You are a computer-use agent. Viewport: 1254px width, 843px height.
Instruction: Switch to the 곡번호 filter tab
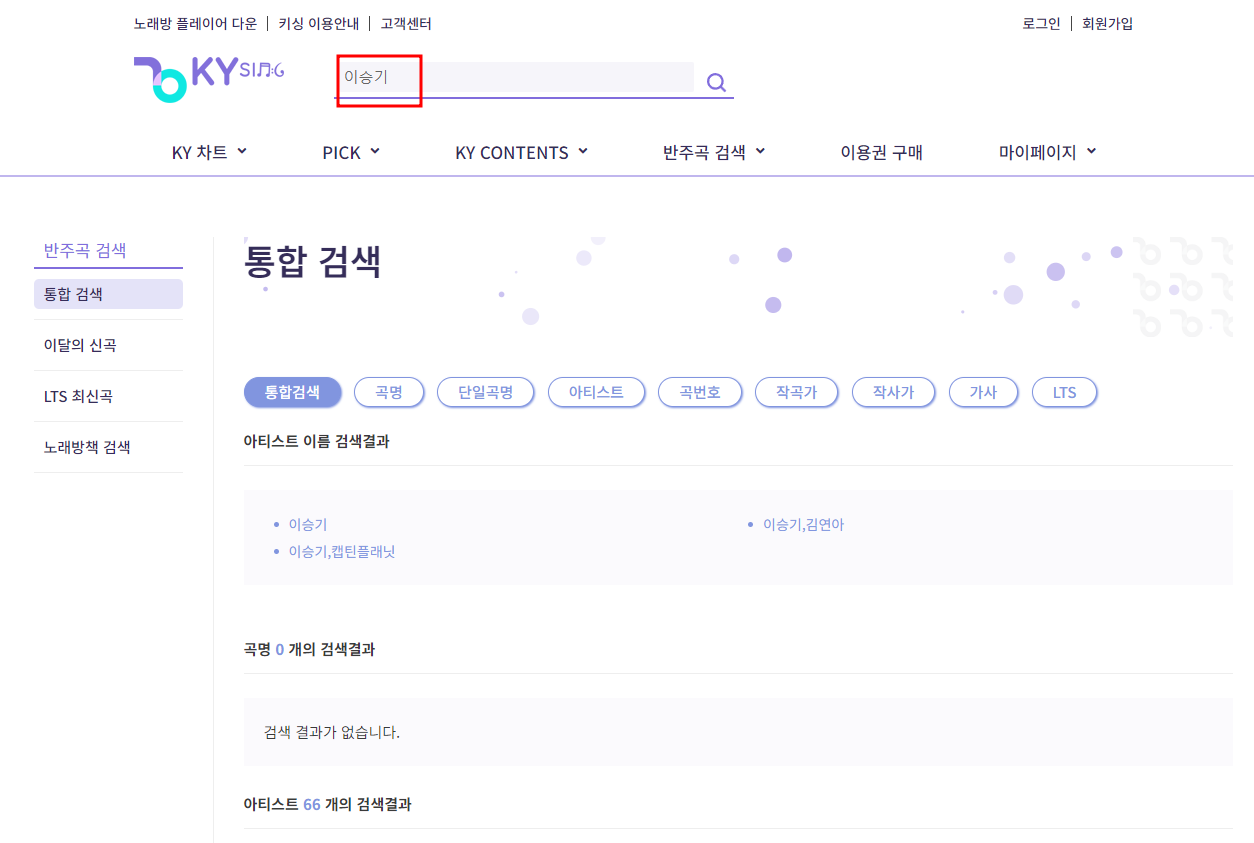(x=700, y=392)
